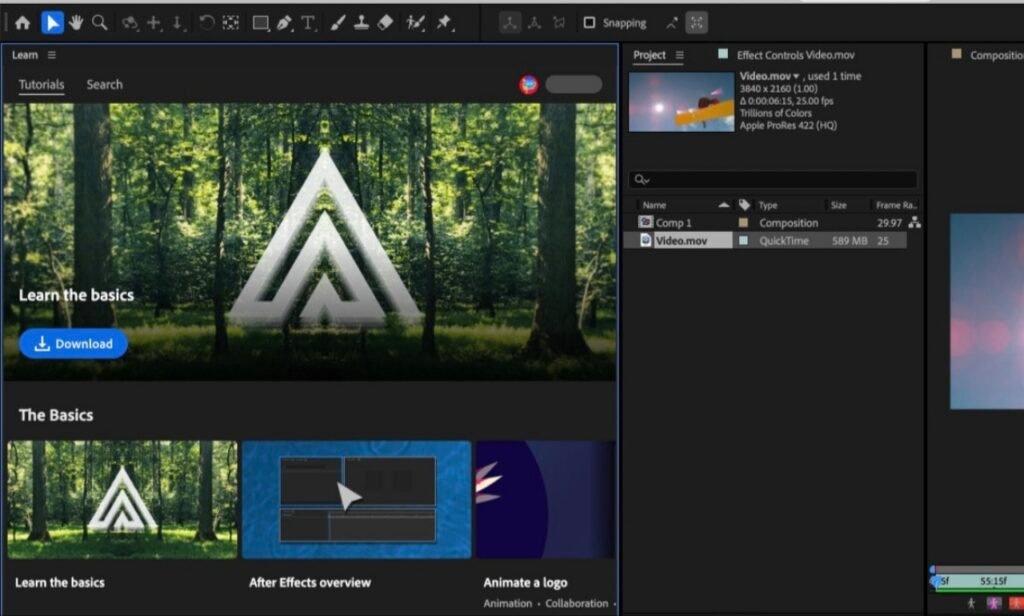The image size is (1024, 616).
Task: Select the Type tool
Action: 308,22
